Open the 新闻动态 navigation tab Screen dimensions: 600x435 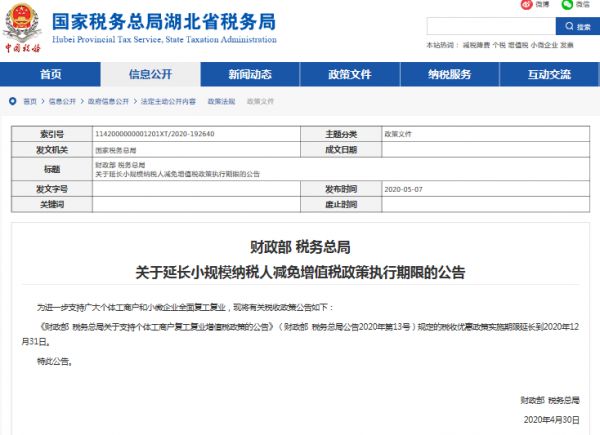coord(249,75)
